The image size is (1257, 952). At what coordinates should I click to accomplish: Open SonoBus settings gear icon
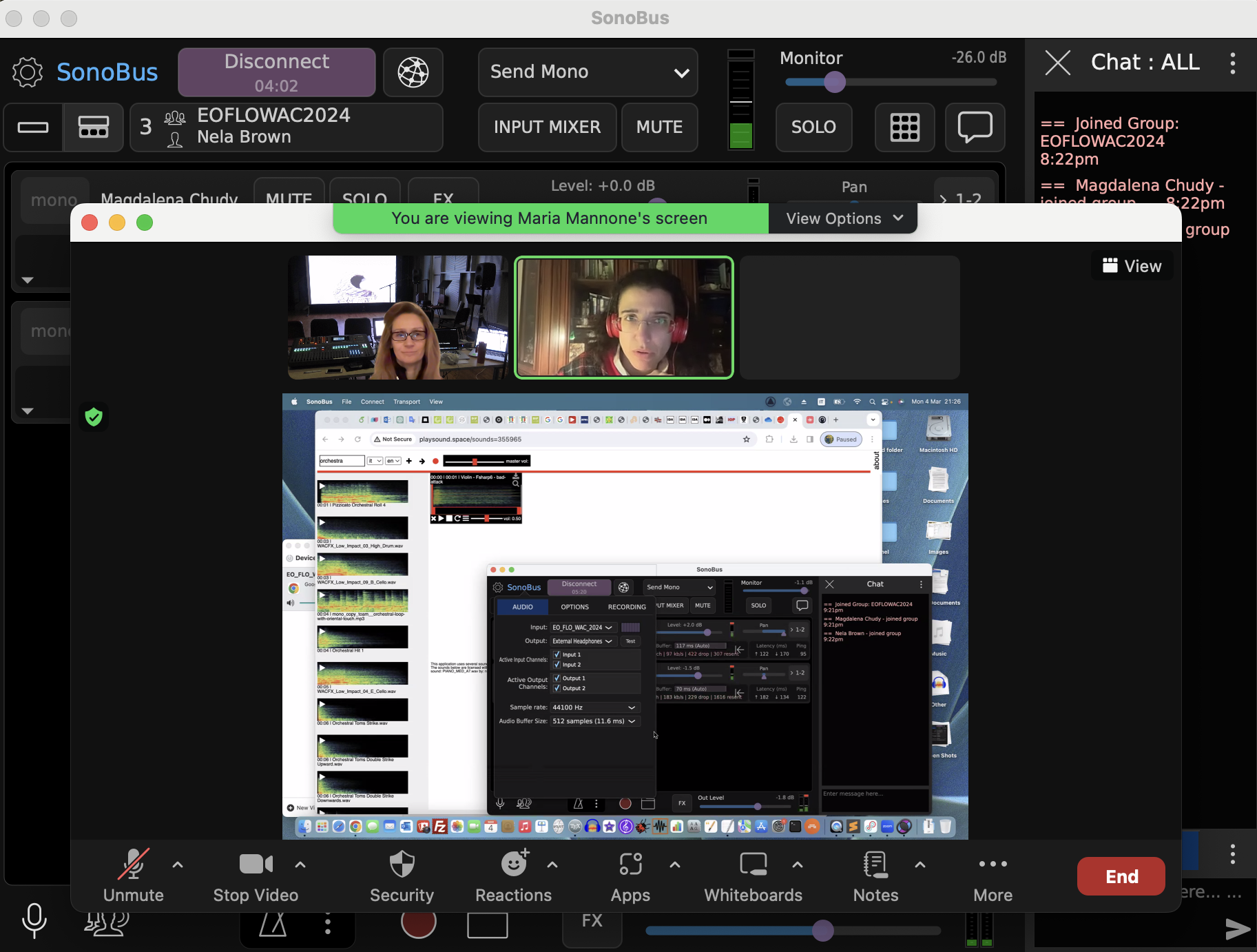tap(28, 72)
